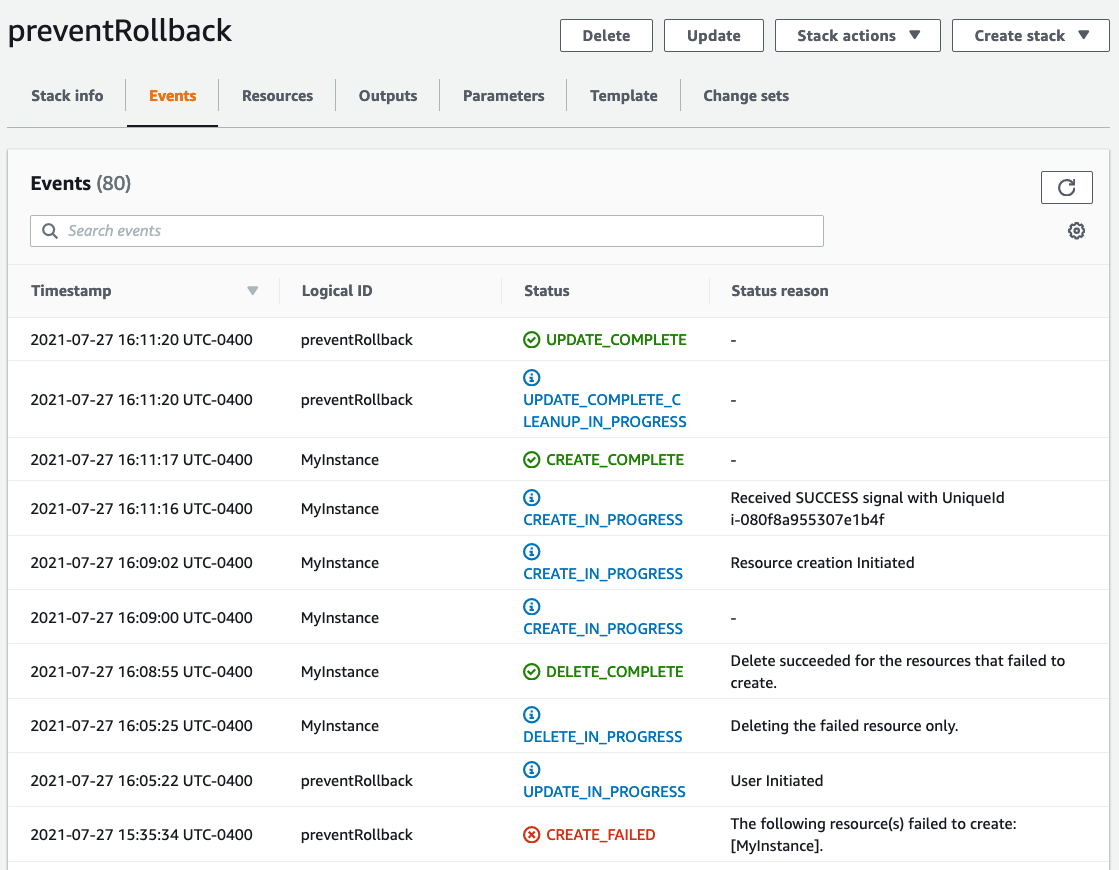Click the Update button for the stack
The width and height of the screenshot is (1119, 870).
click(713, 35)
